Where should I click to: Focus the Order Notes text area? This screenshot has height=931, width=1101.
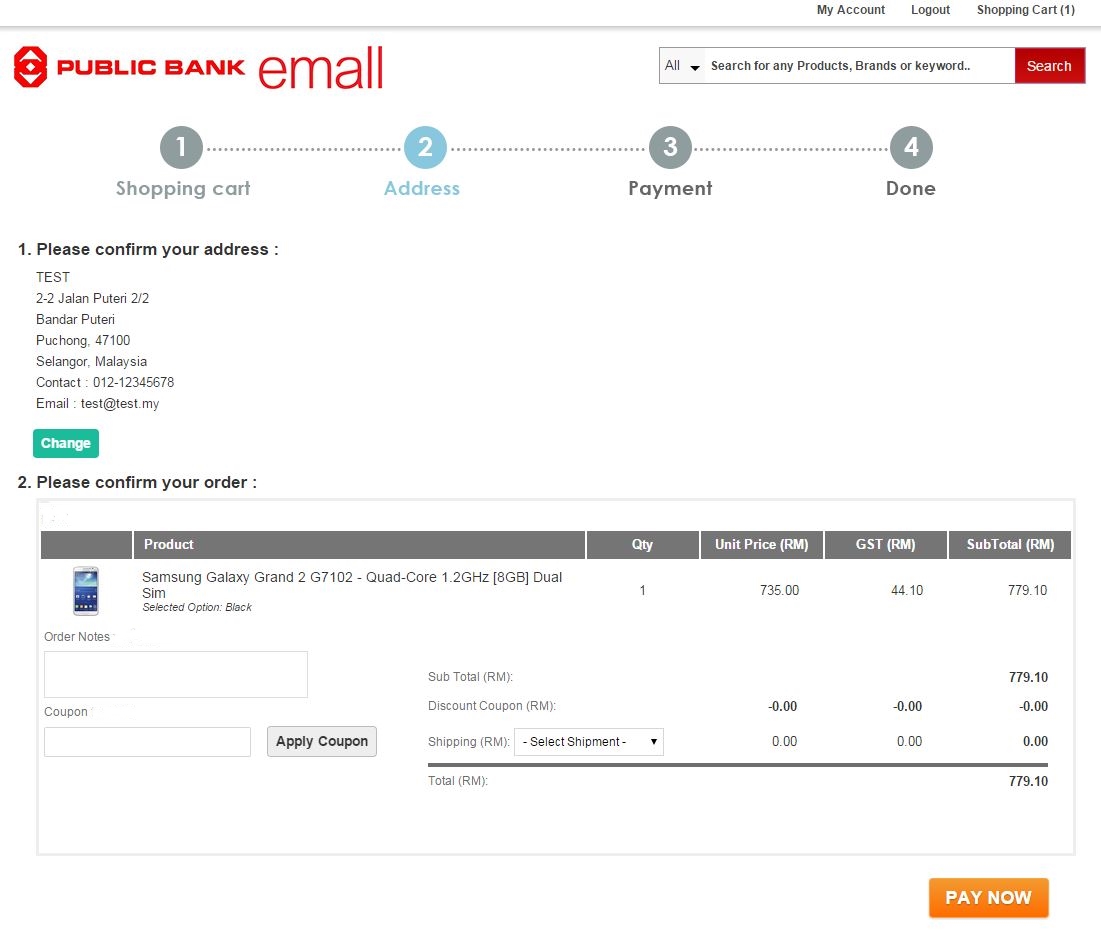pos(176,675)
